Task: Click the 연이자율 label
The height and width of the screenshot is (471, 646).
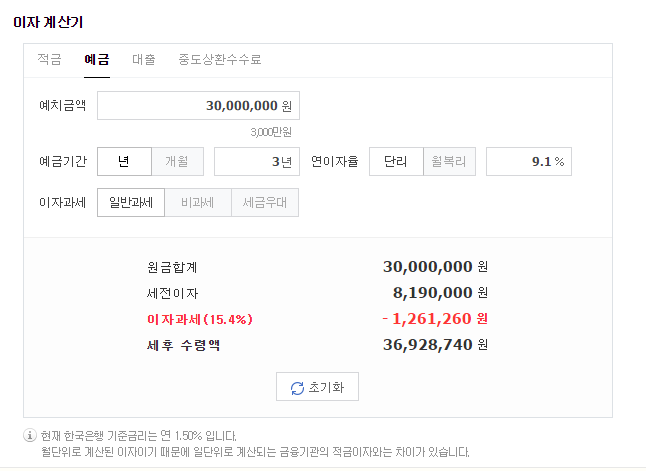Action: (x=335, y=161)
